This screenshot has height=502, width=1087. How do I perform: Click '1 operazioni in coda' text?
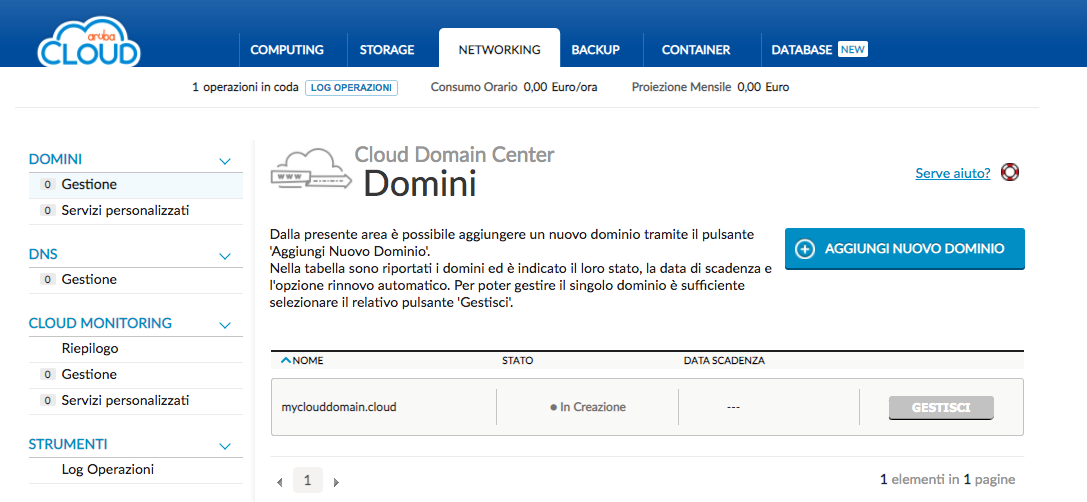coord(245,87)
